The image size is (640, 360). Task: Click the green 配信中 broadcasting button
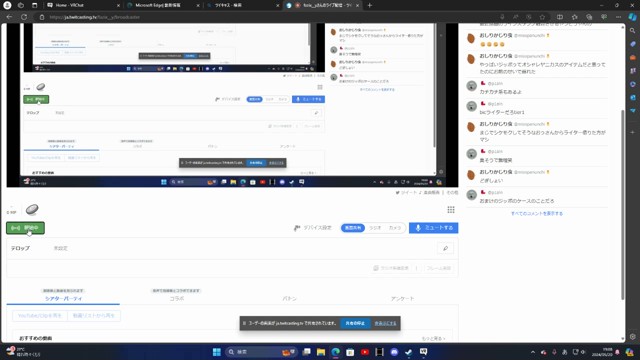coord(25,228)
